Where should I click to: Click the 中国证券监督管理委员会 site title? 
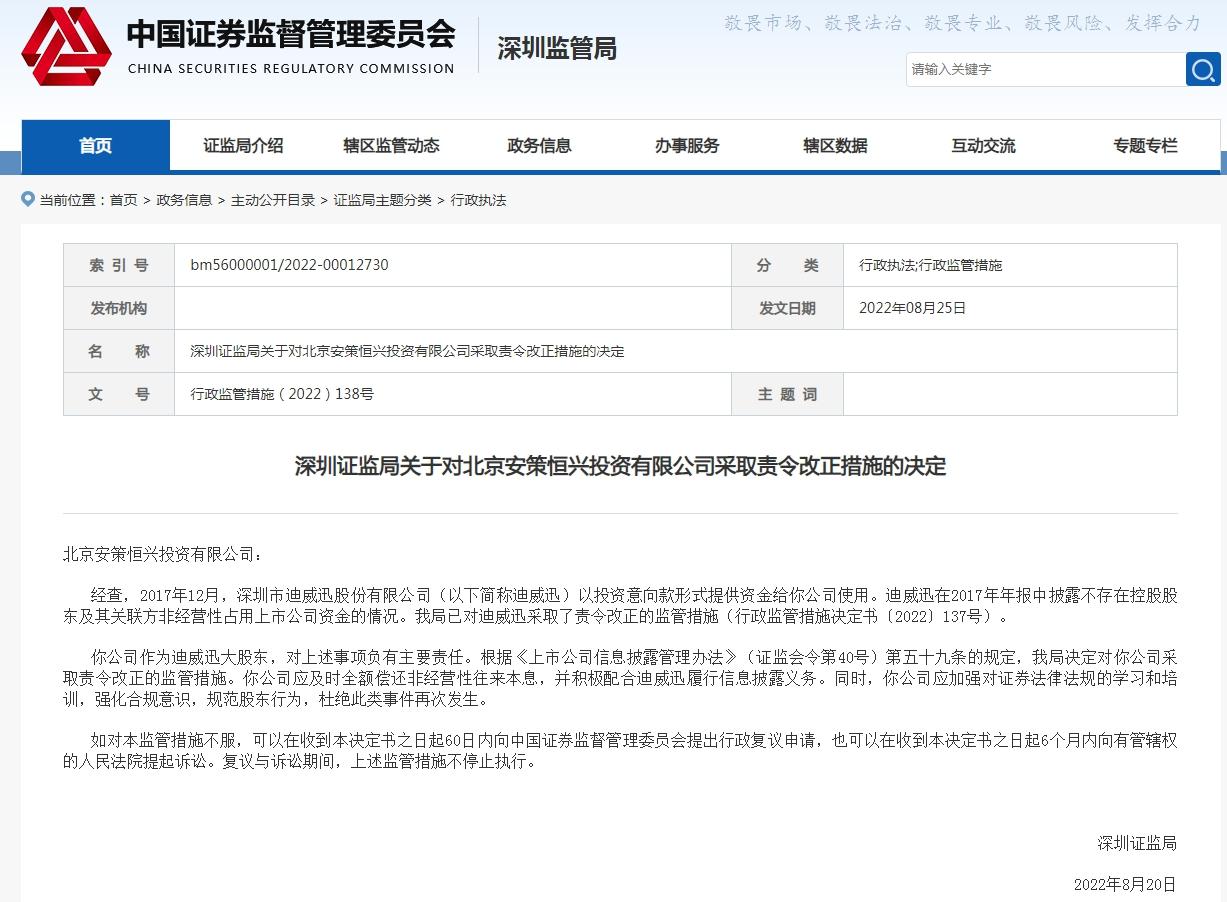click(x=290, y=35)
